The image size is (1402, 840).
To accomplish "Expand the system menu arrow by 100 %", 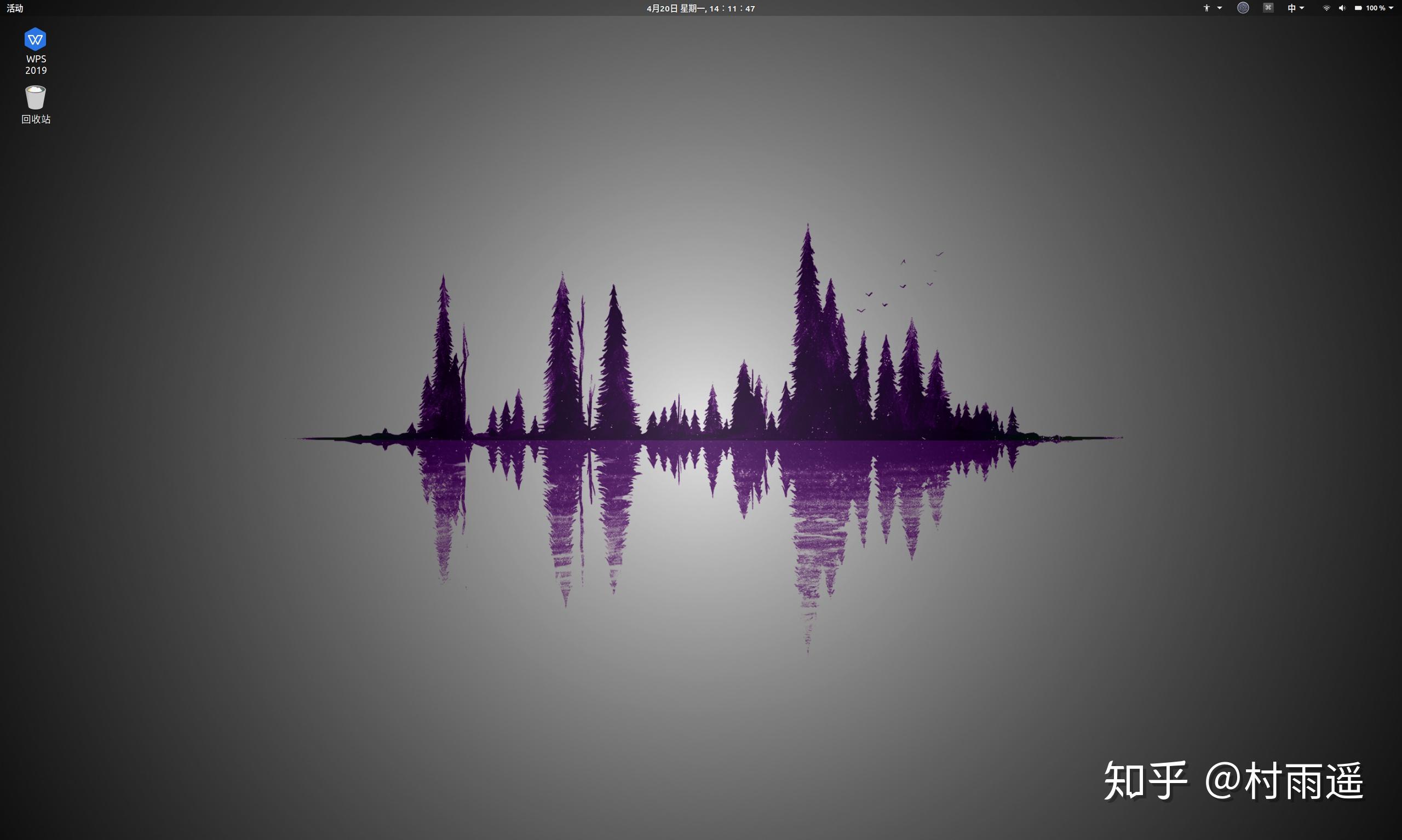I will [1390, 8].
